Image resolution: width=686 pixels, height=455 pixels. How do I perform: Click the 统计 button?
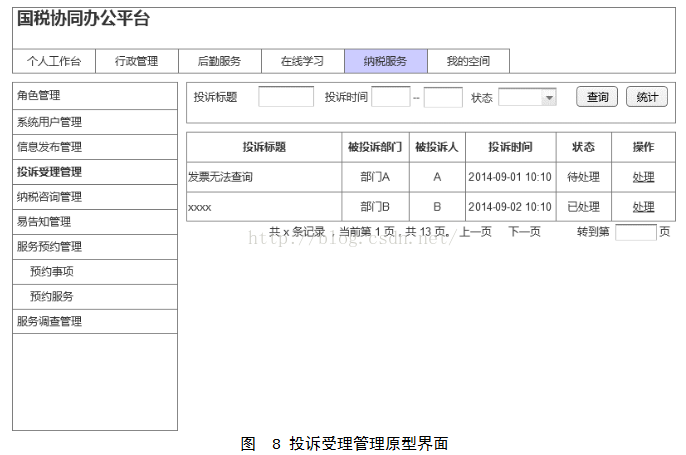pos(647,97)
